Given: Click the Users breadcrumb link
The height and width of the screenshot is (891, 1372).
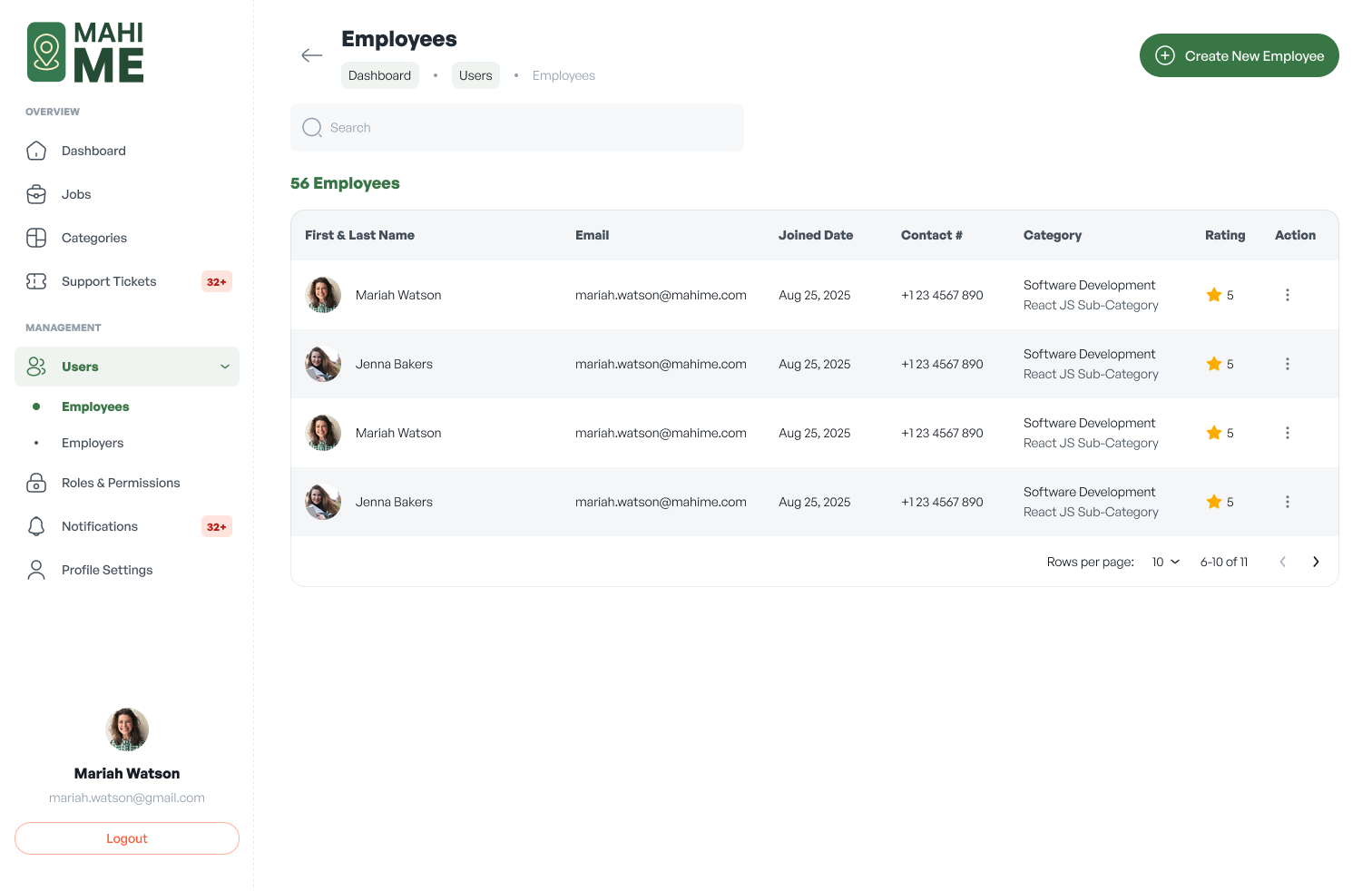Looking at the screenshot, I should coord(475,75).
